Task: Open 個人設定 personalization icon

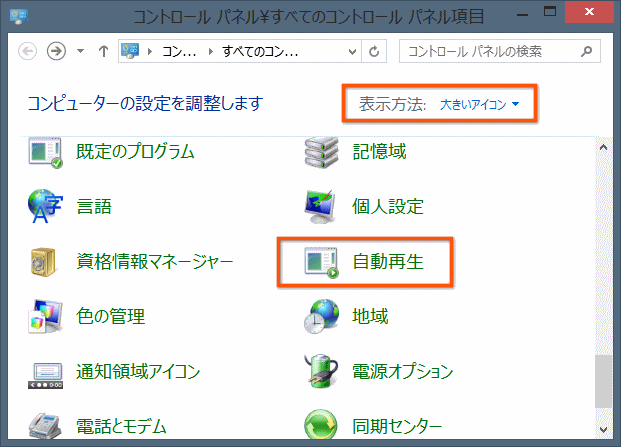Action: click(322, 207)
